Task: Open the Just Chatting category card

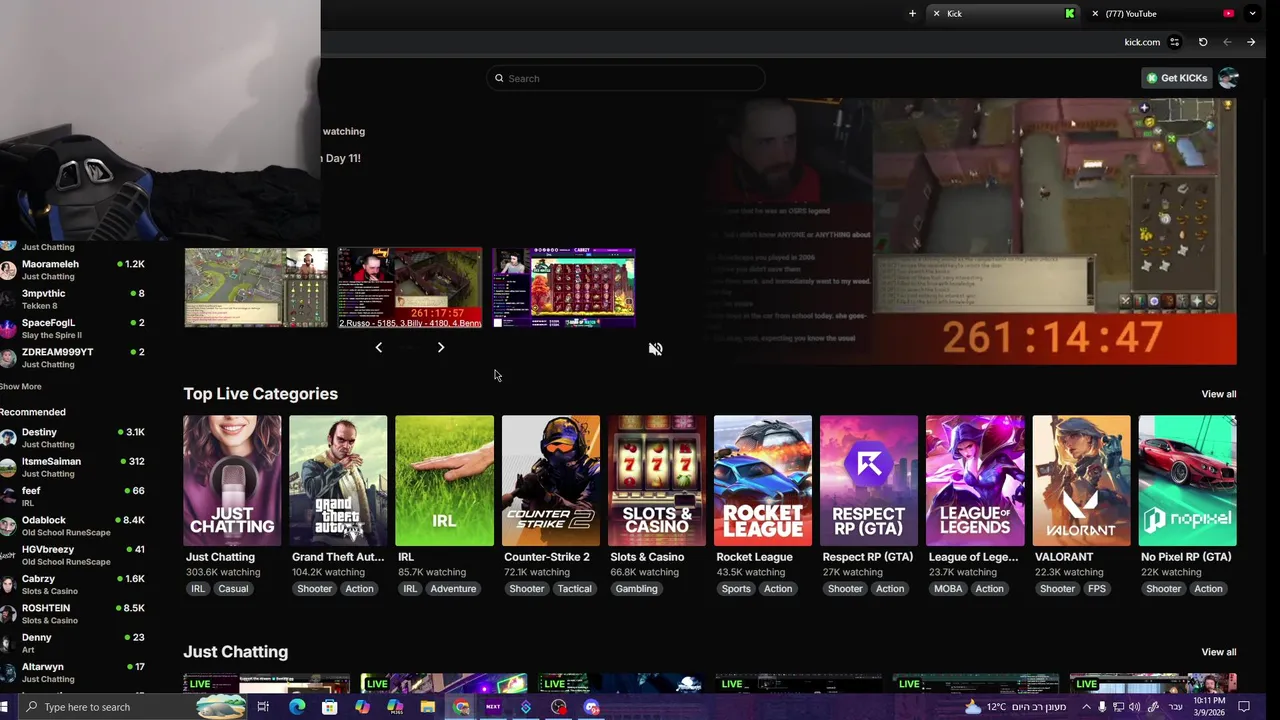Action: point(232,481)
